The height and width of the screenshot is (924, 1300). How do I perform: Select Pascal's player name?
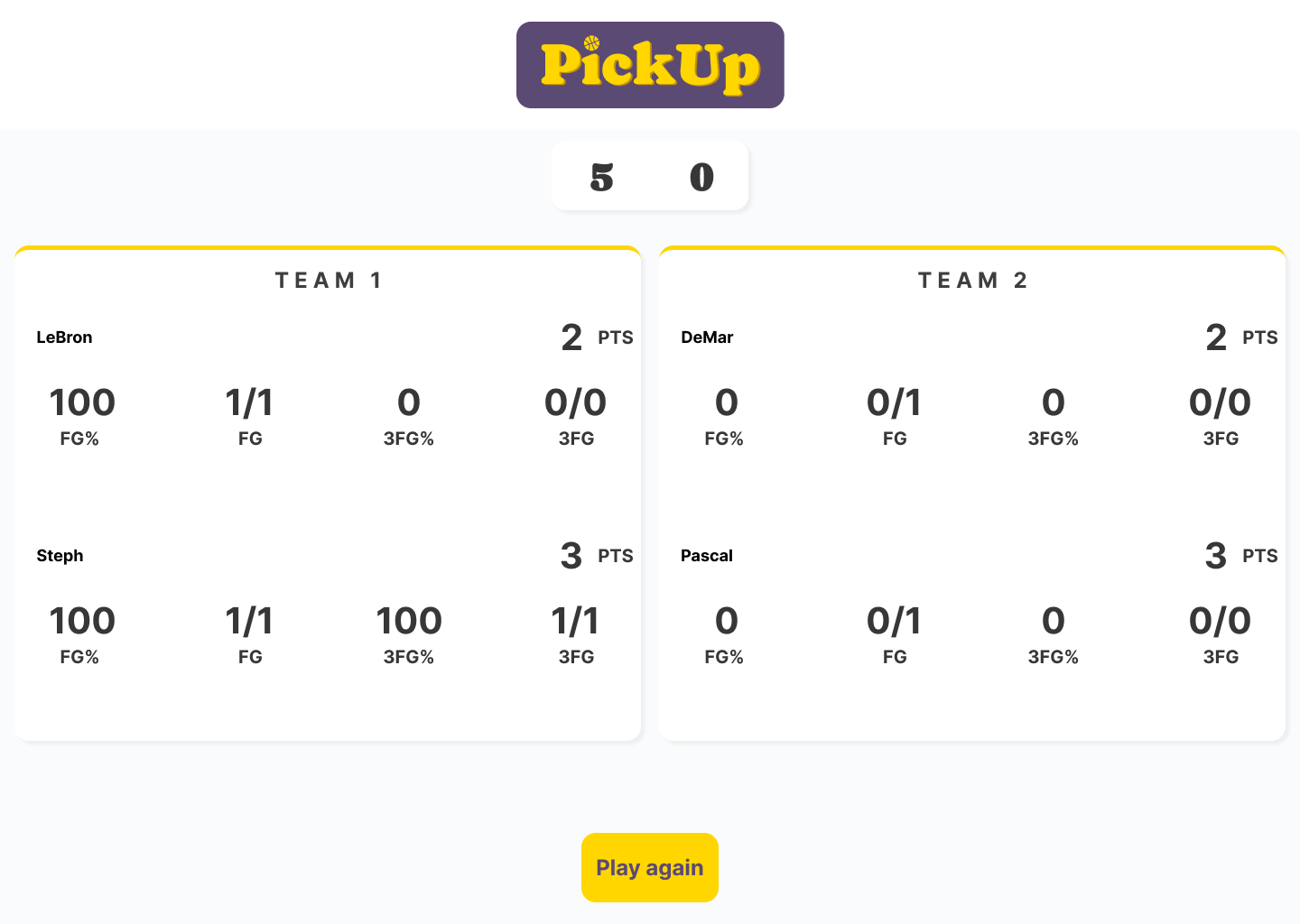tap(706, 556)
